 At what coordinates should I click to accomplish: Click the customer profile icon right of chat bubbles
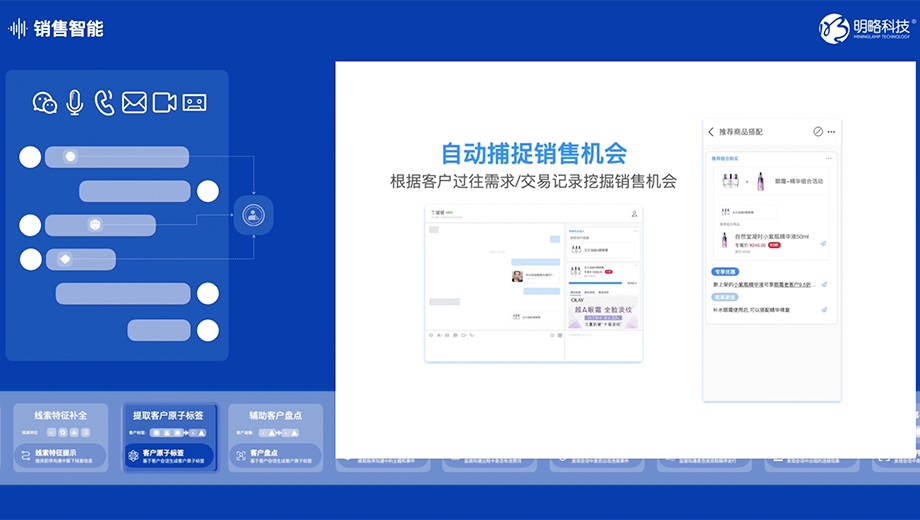click(x=253, y=214)
